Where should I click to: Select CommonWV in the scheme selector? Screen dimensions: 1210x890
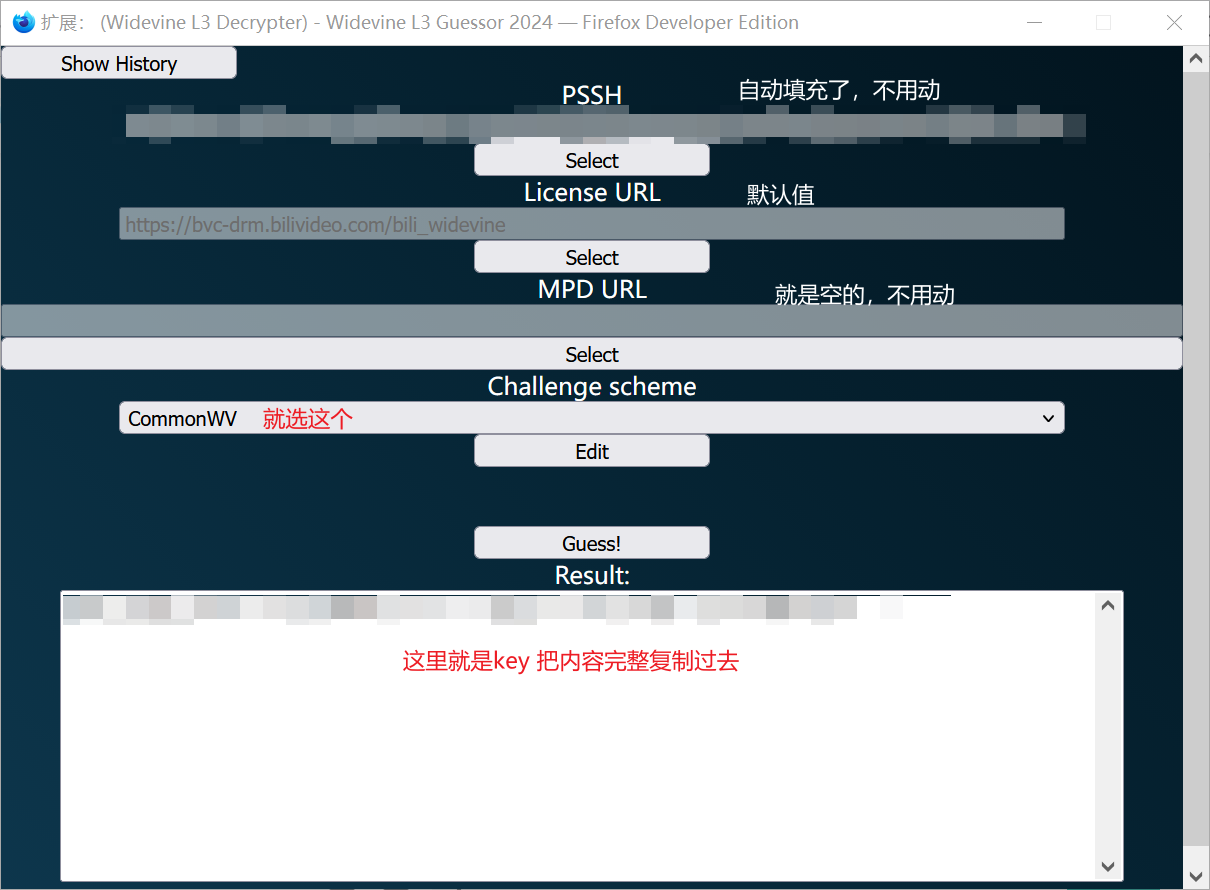(x=182, y=417)
